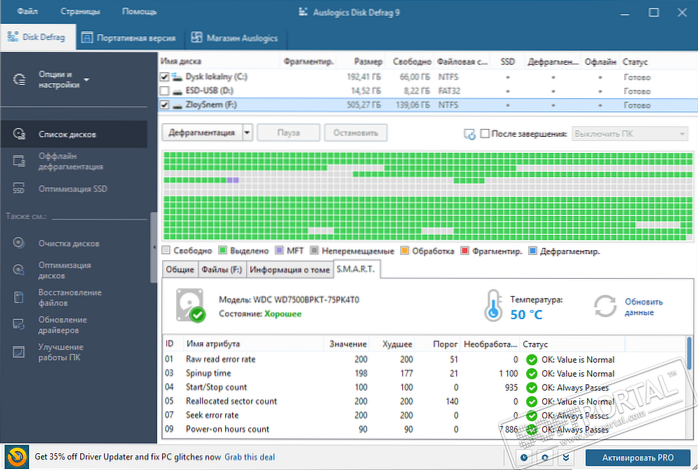
Task: Click the Обновление драйверов sidebar icon
Action: tap(18, 324)
